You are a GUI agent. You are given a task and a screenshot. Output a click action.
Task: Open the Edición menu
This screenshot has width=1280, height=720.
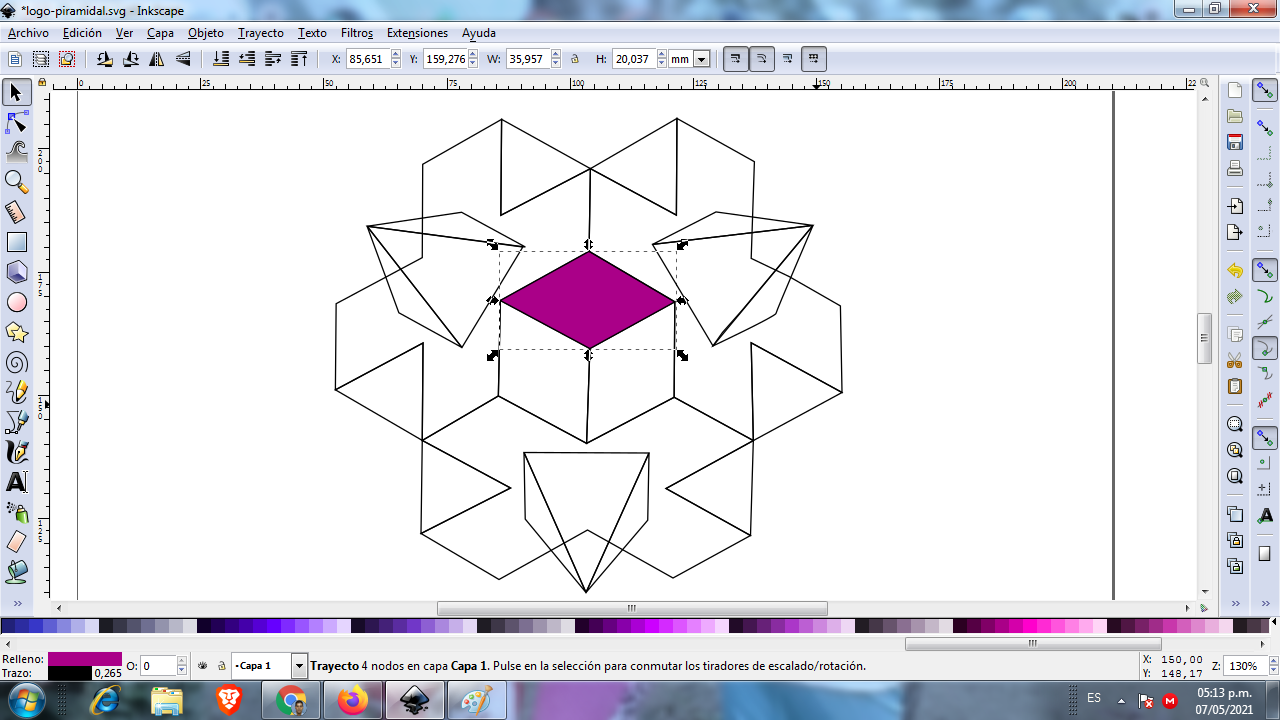pyautogui.click(x=82, y=33)
